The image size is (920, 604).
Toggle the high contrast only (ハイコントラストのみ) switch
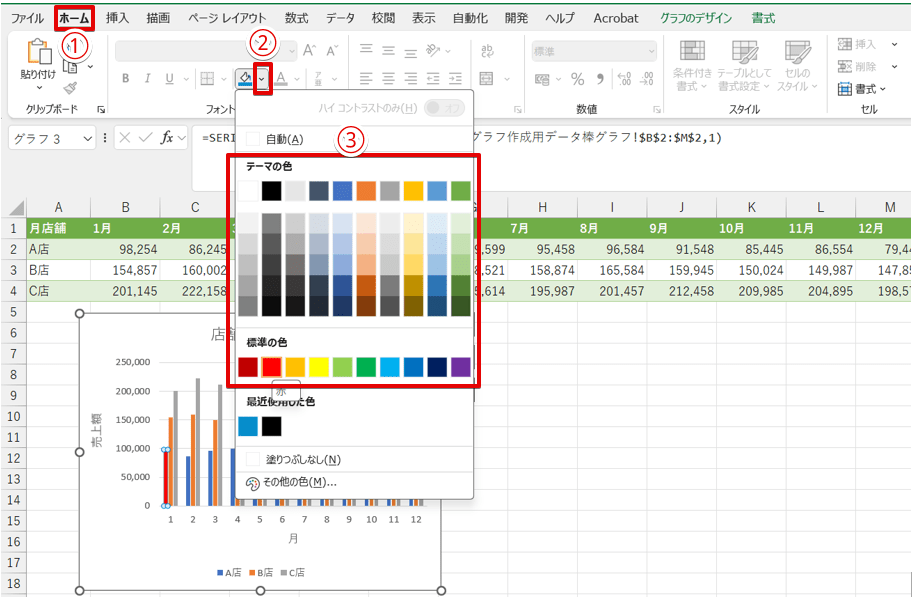[445, 107]
